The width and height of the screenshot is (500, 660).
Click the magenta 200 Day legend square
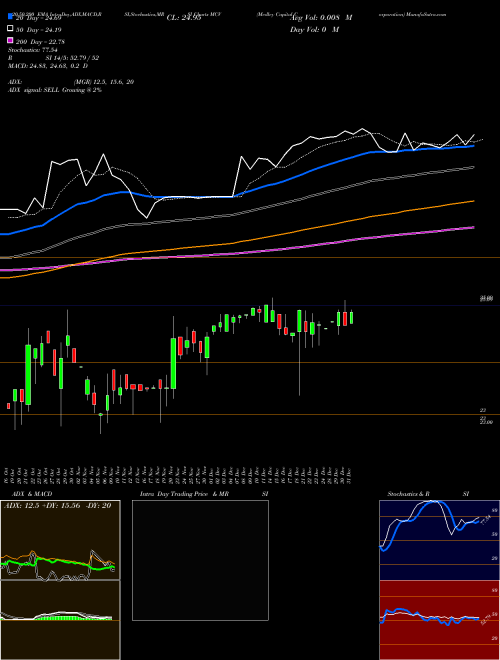[11, 41]
